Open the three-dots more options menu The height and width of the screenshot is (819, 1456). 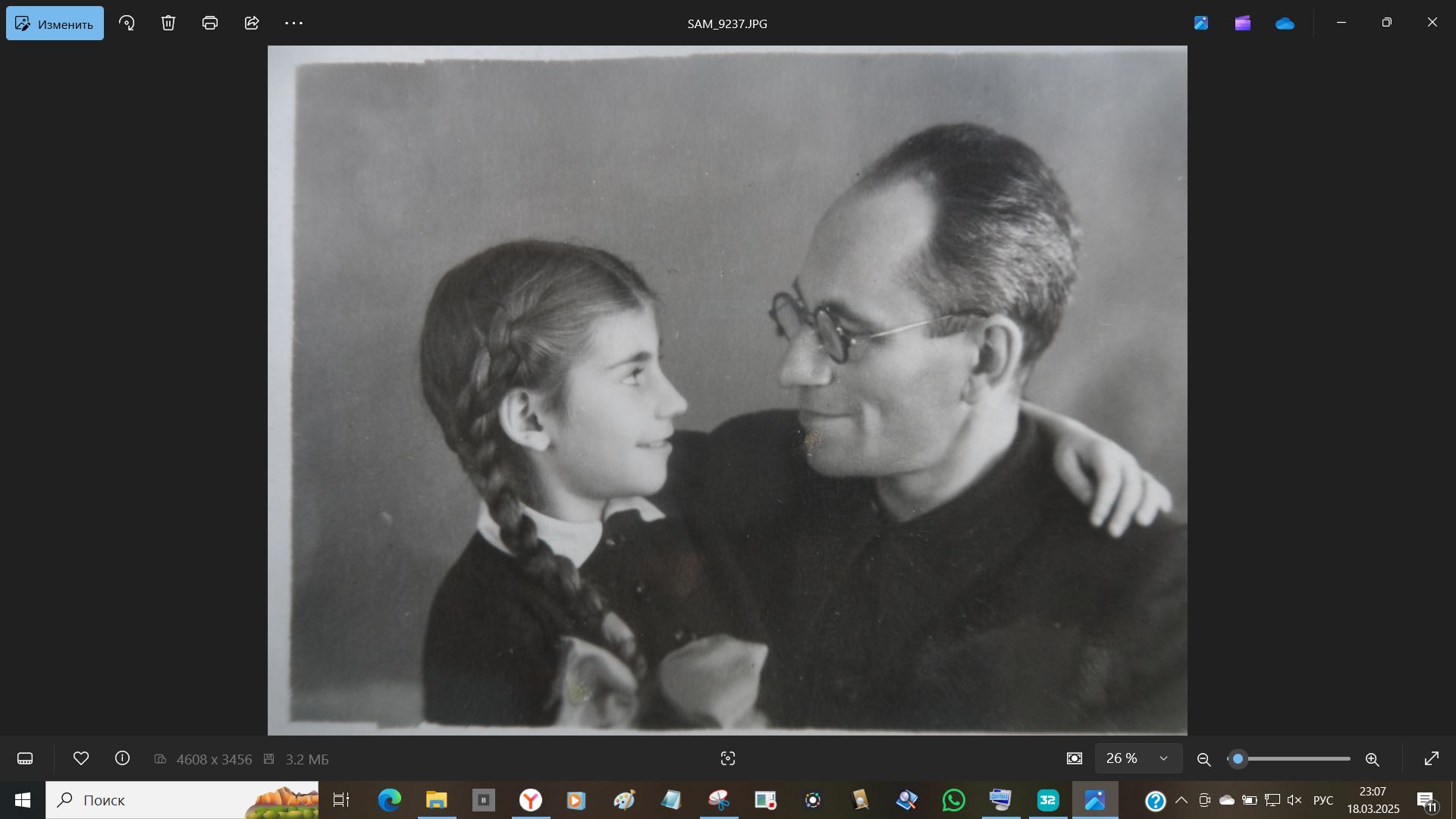pyautogui.click(x=293, y=23)
